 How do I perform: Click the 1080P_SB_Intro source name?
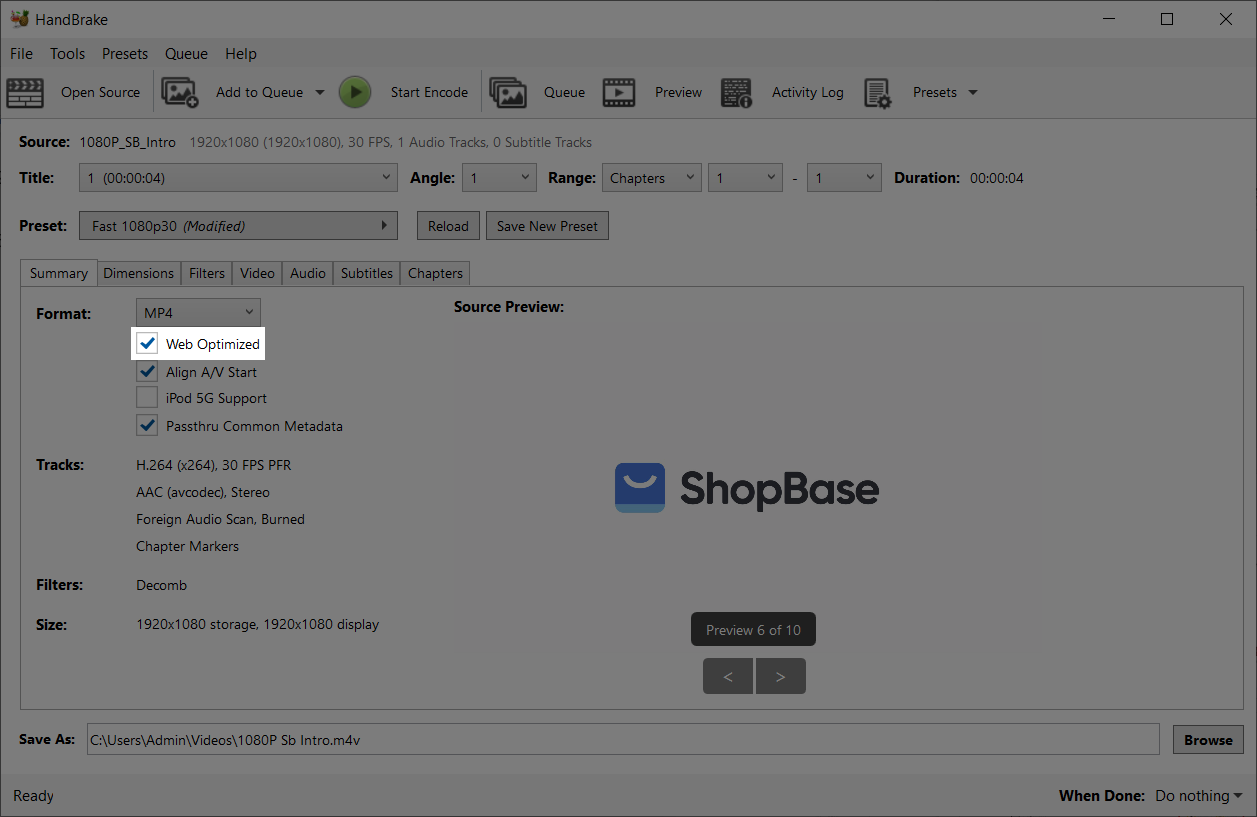[128, 142]
